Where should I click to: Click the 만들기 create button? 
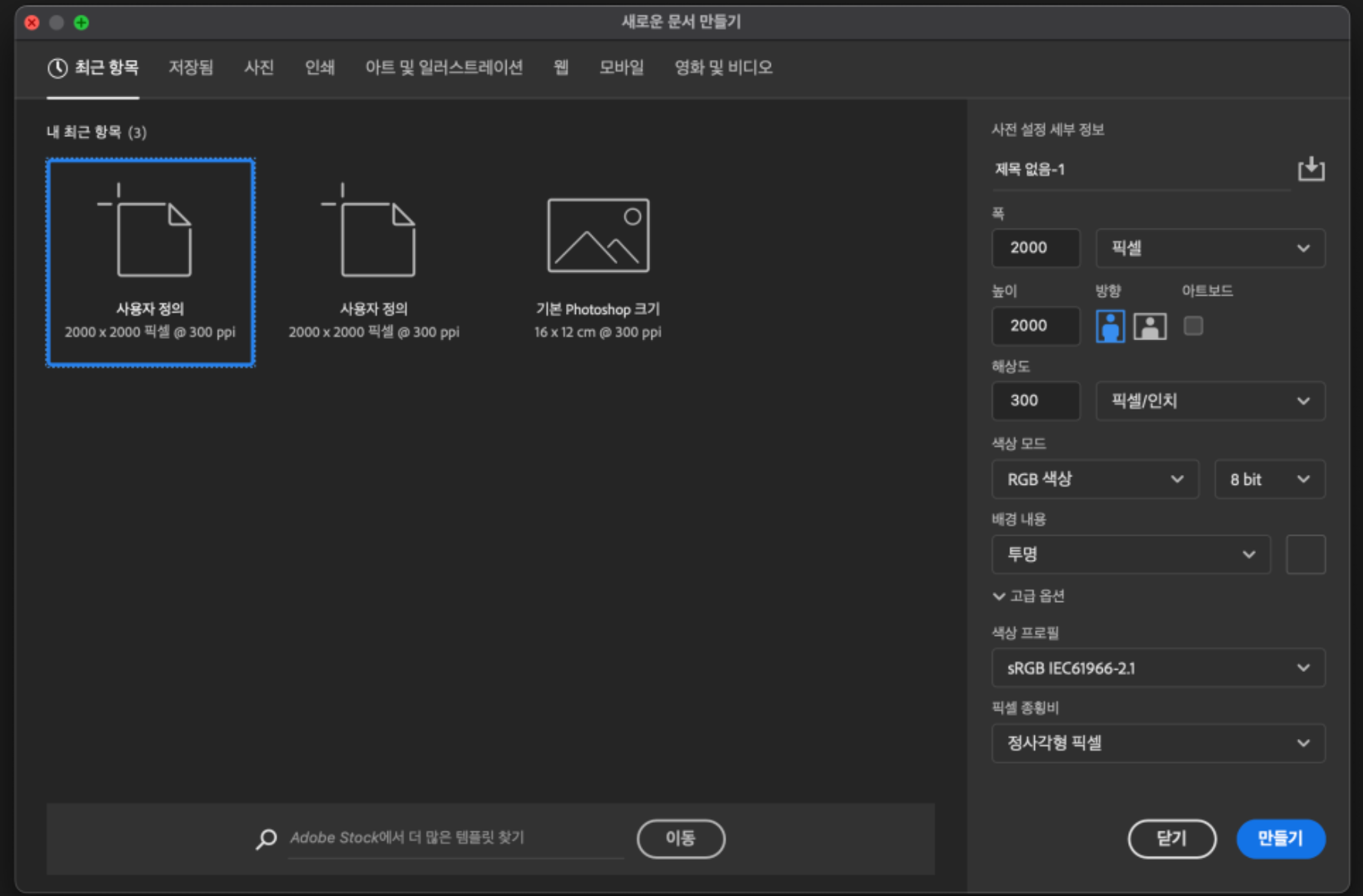click(x=1281, y=838)
